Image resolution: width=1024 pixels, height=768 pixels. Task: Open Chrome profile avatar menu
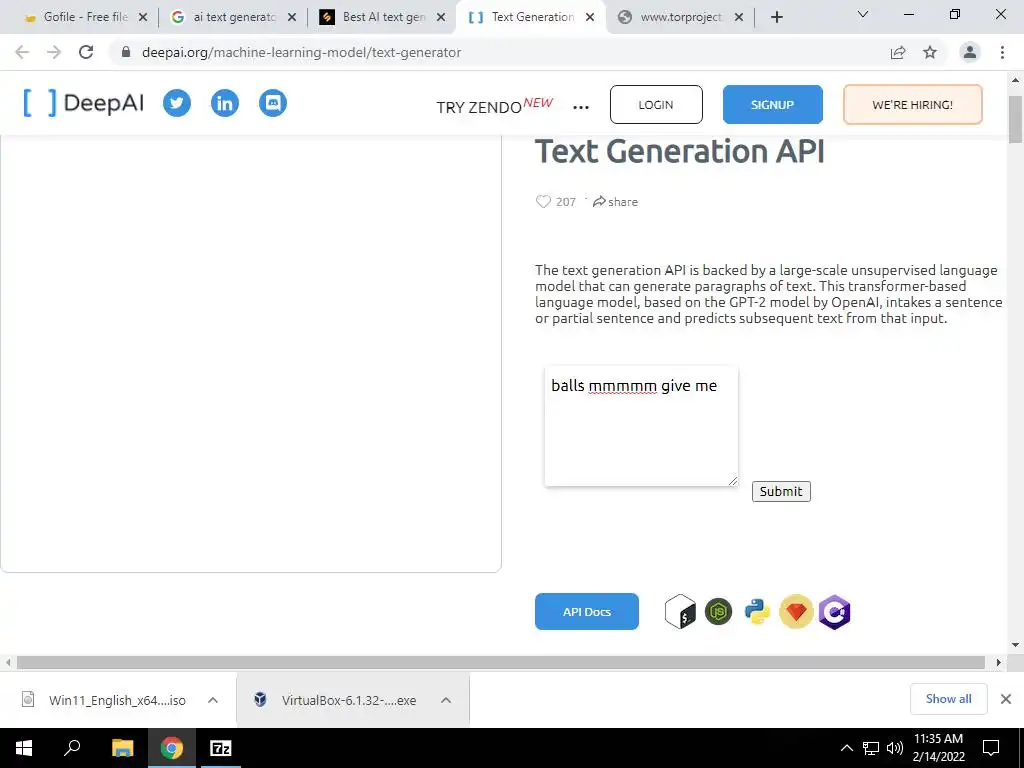click(970, 52)
